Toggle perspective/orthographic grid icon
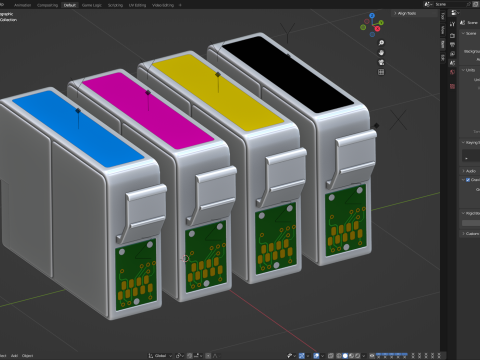This screenshot has width=480, height=360. [x=381, y=72]
